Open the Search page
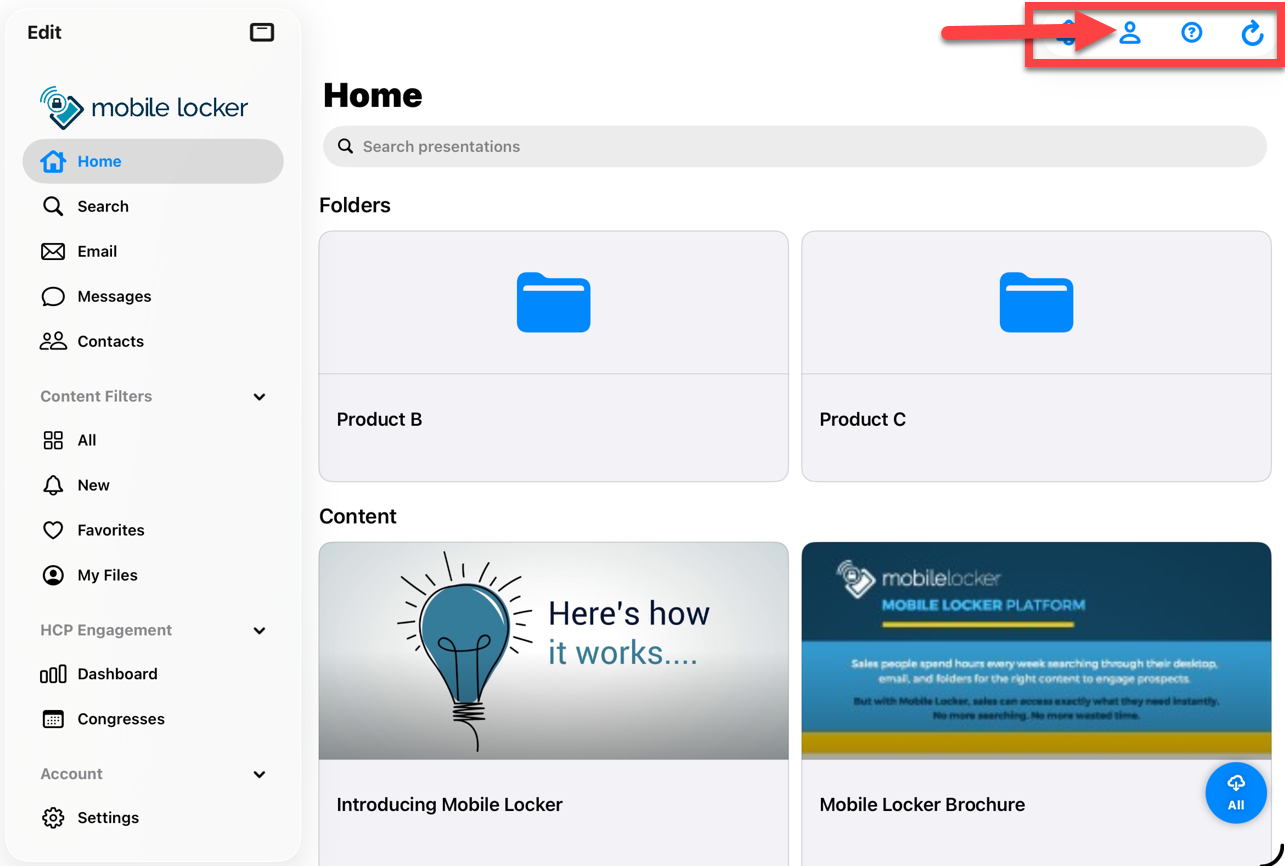Image resolution: width=1285 pixels, height=866 pixels. click(153, 206)
